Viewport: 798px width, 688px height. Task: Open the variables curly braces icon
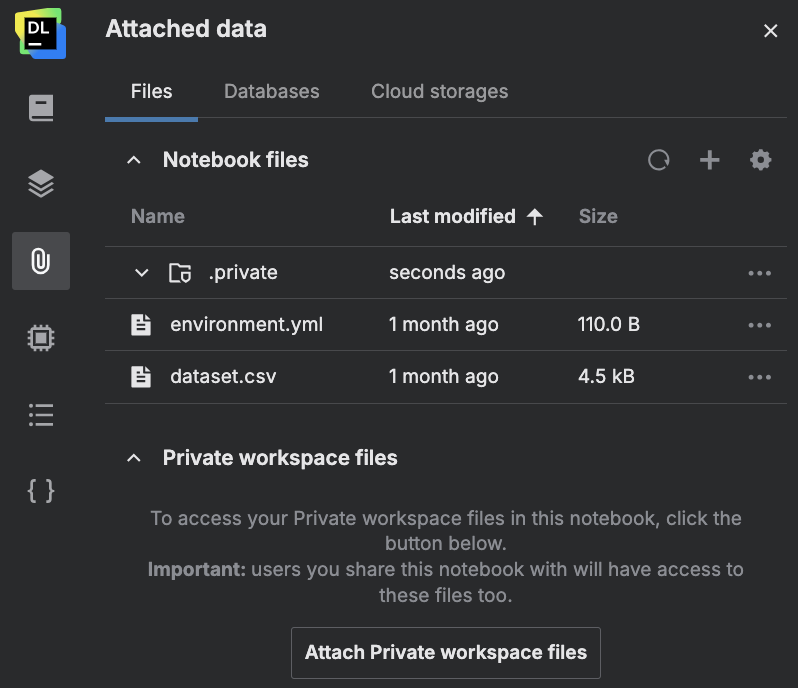[41, 490]
